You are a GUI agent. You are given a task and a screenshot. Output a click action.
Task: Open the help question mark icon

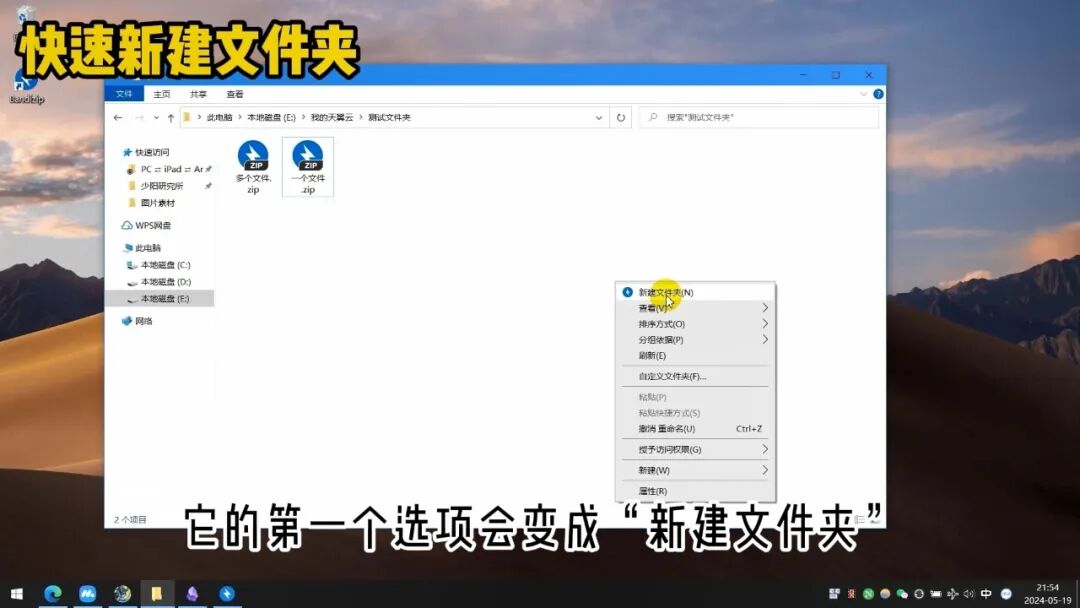[877, 94]
